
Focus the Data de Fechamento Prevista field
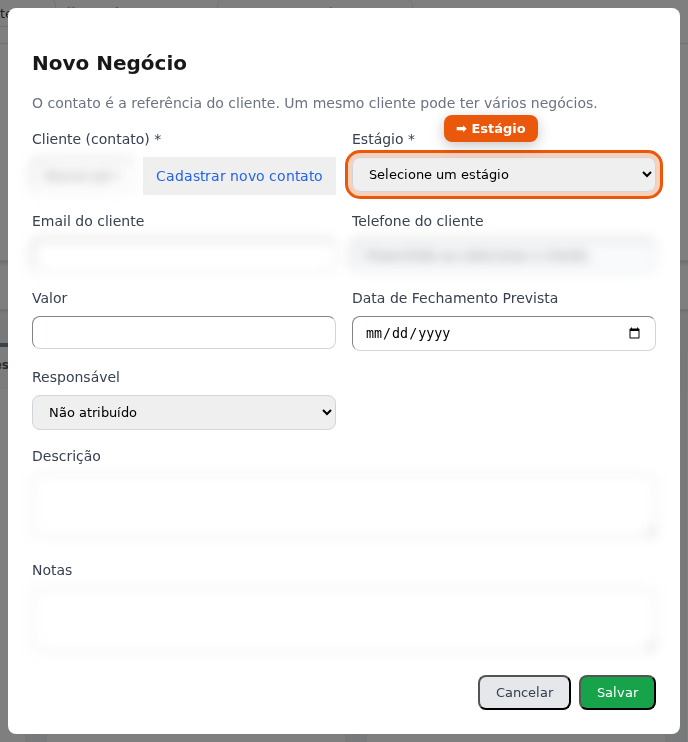point(503,333)
